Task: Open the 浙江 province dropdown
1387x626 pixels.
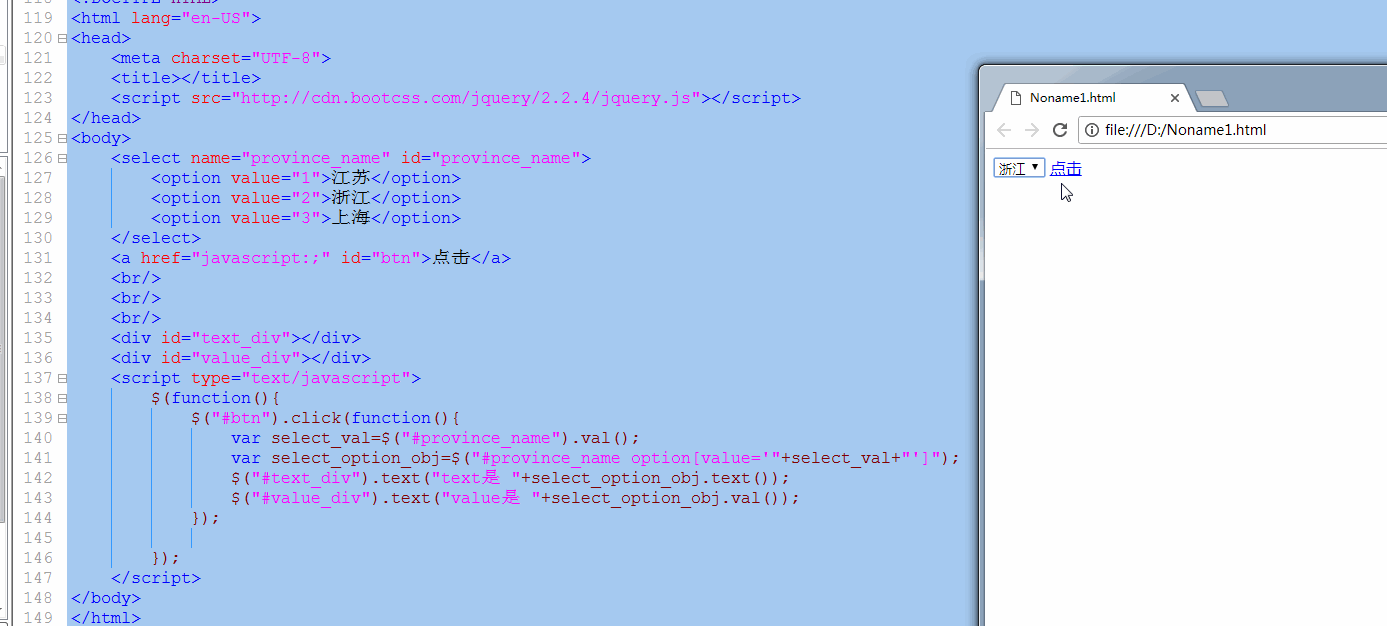Action: coord(1019,168)
